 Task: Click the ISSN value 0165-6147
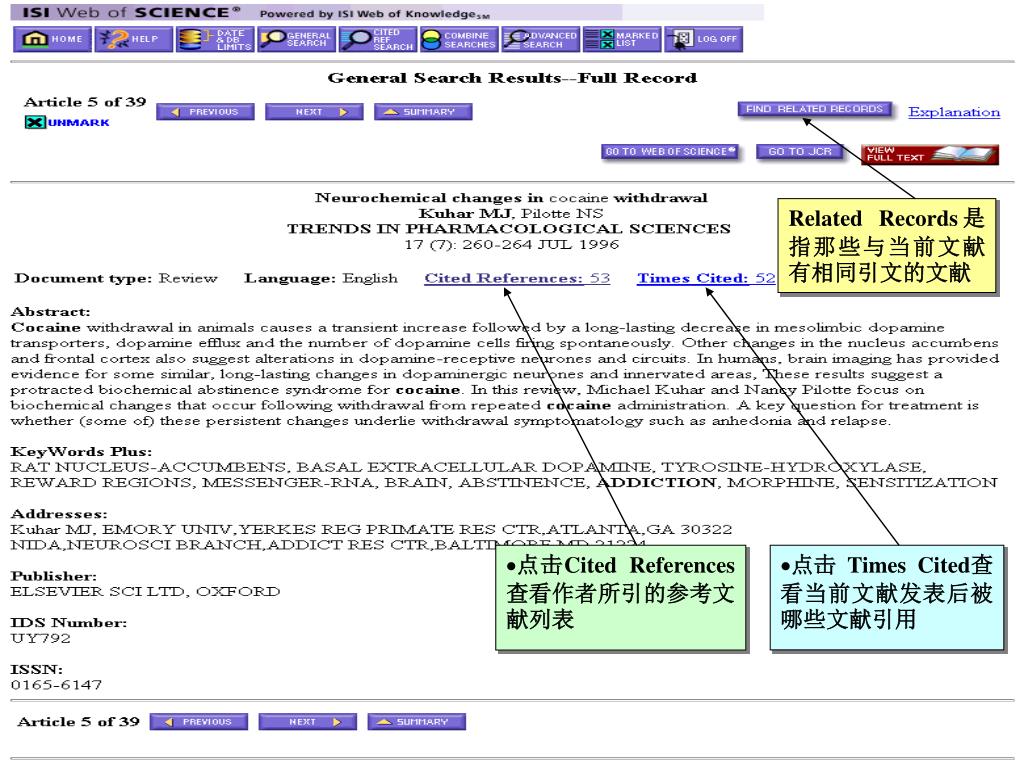(x=56, y=685)
